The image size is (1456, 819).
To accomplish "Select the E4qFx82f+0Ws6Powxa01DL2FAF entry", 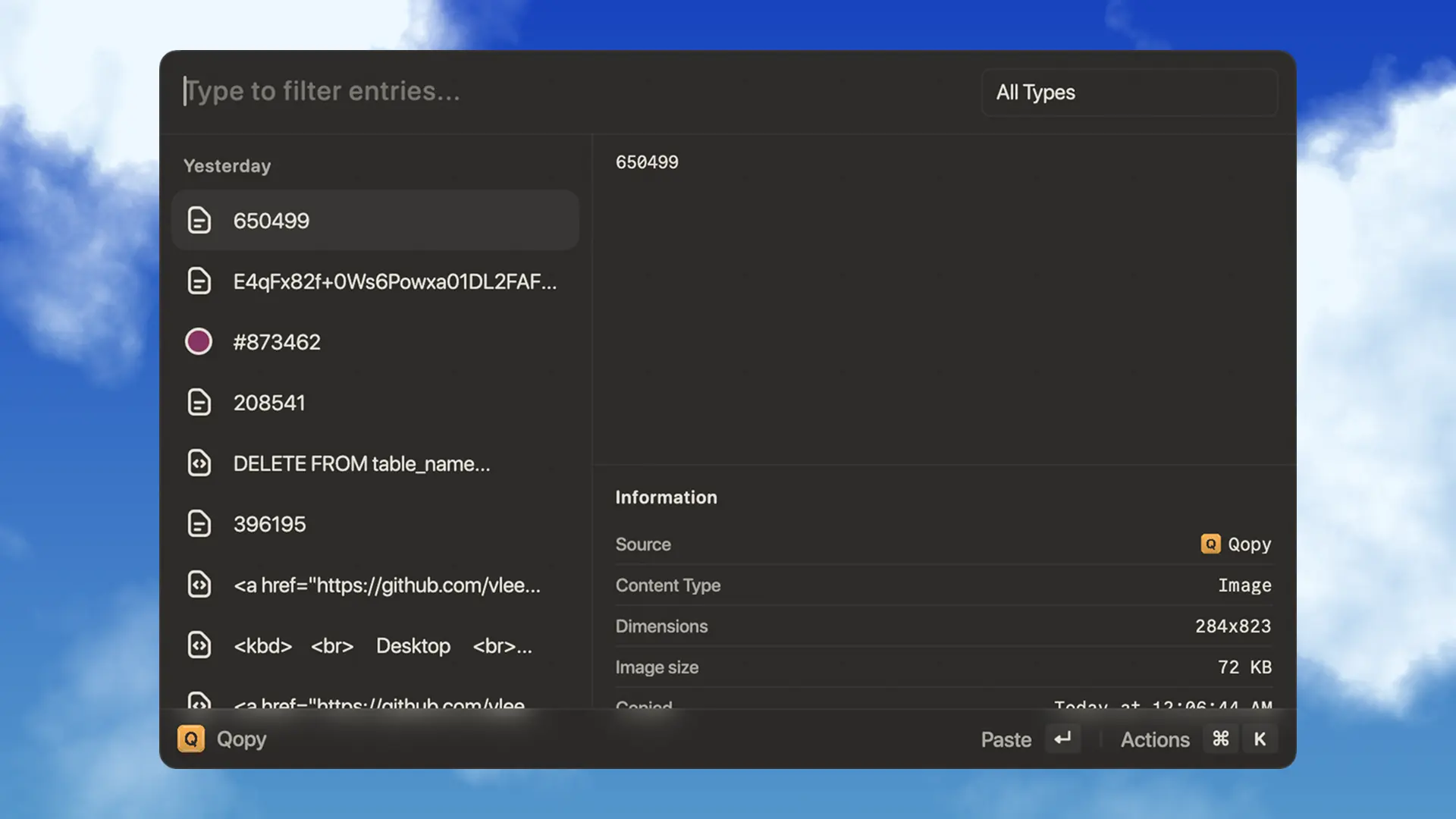I will point(375,281).
